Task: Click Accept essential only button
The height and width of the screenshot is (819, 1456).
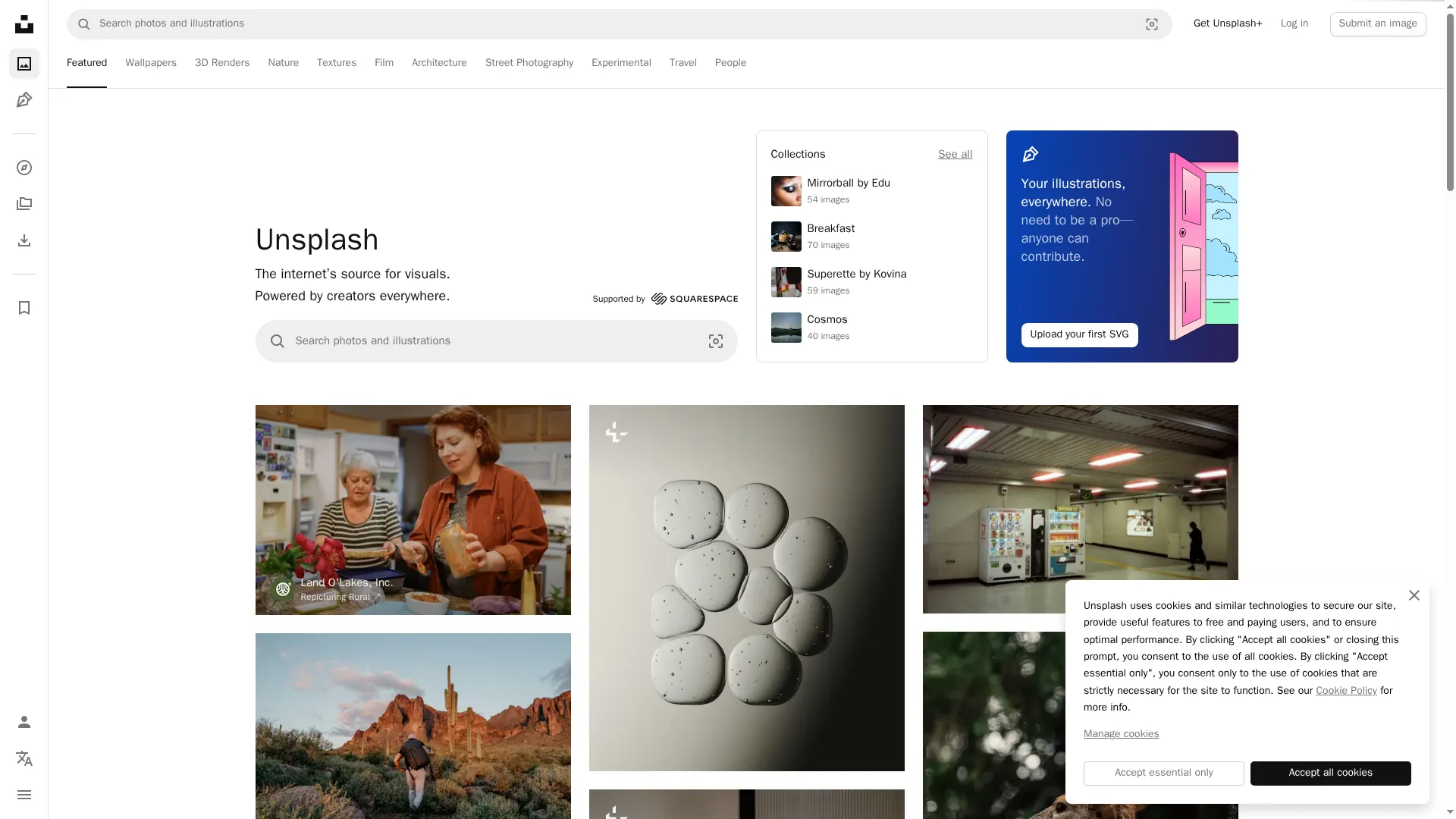Action: (1163, 773)
